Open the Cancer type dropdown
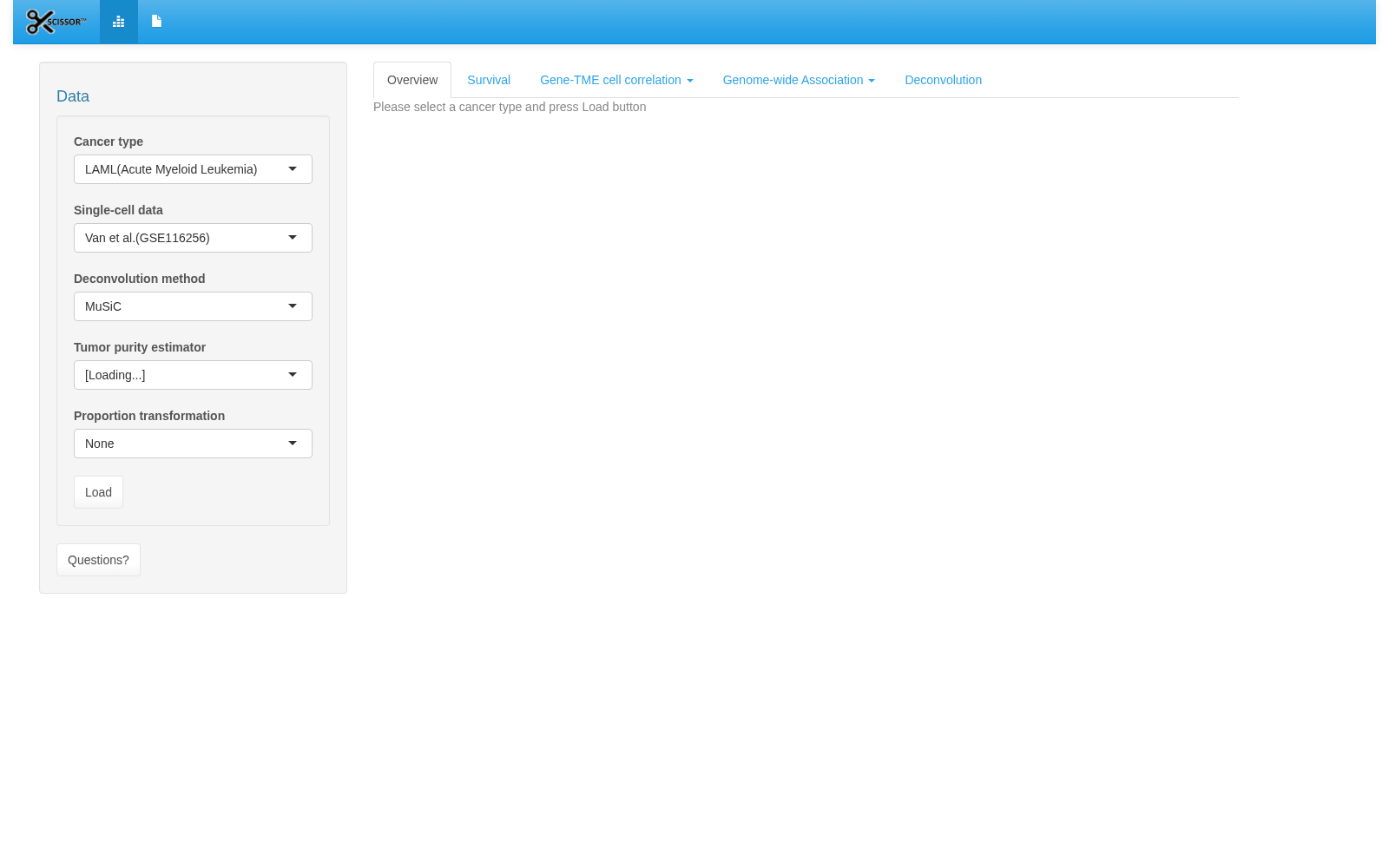1389x868 pixels. (193, 169)
